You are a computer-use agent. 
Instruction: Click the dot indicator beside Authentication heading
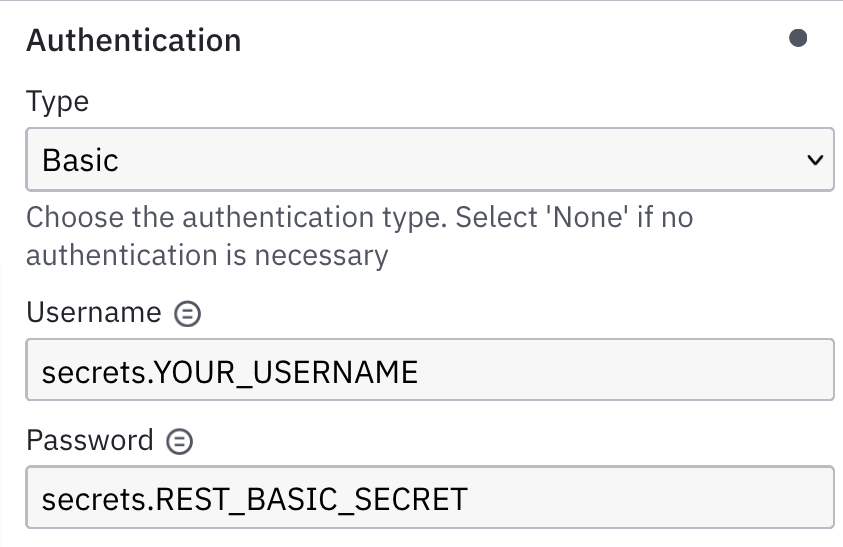[x=798, y=39]
